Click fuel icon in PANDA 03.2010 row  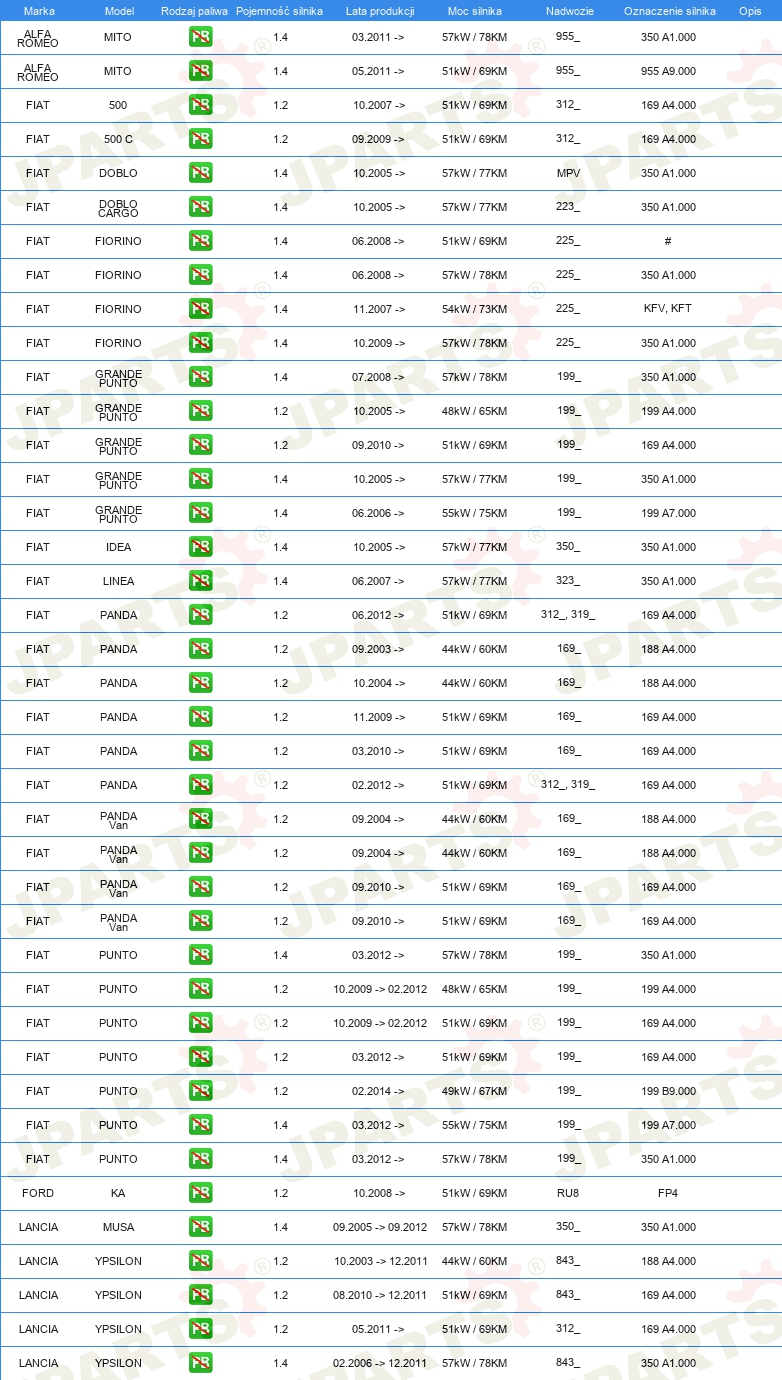tap(200, 752)
